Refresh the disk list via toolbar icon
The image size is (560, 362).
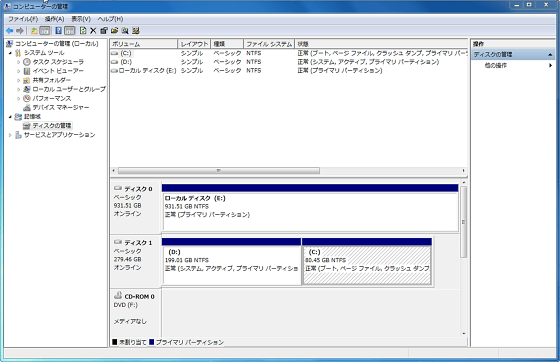(83, 31)
